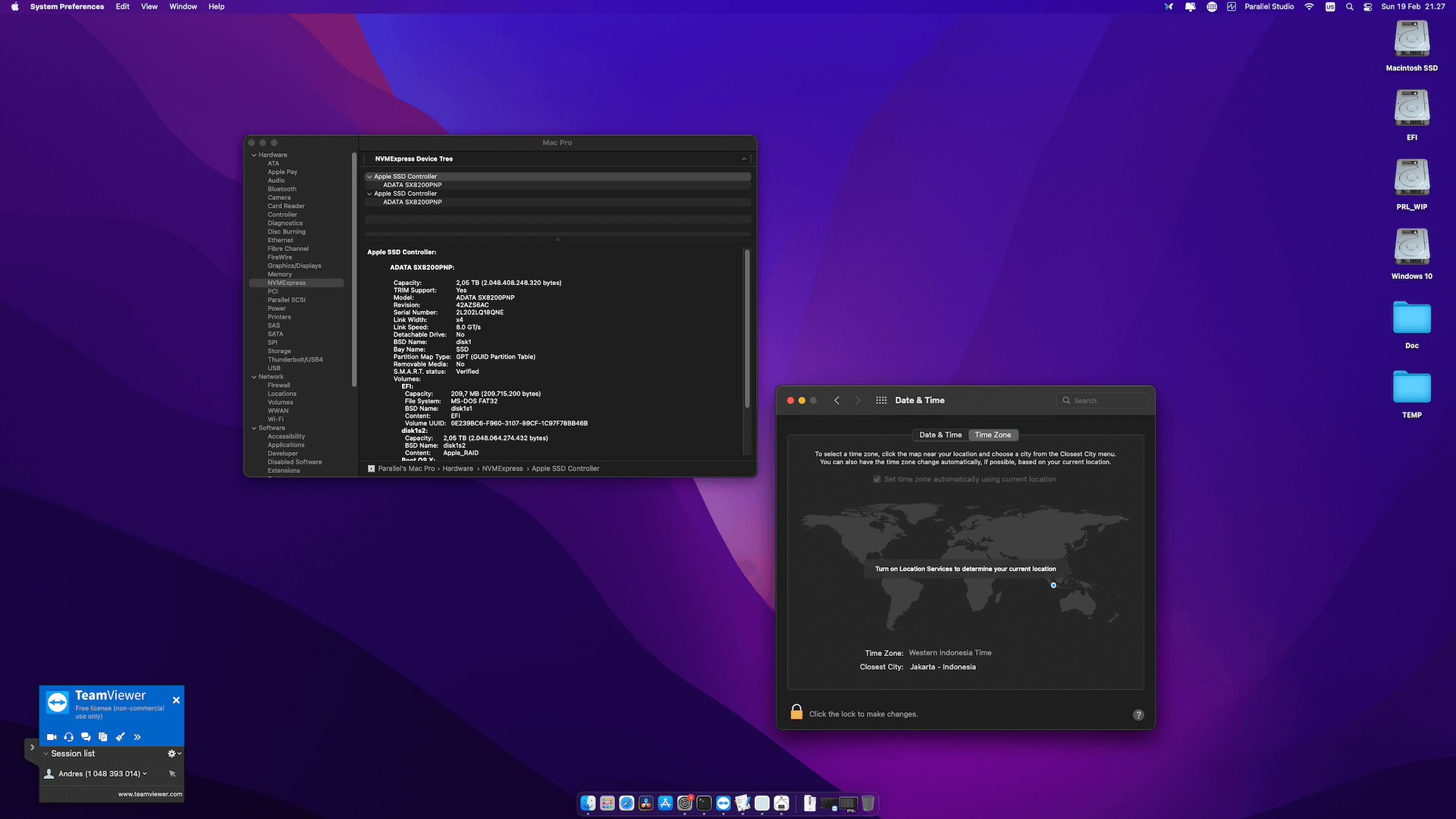Image resolution: width=1456 pixels, height=819 pixels.
Task: Close the TeamViewer panel with the X
Action: [x=176, y=700]
